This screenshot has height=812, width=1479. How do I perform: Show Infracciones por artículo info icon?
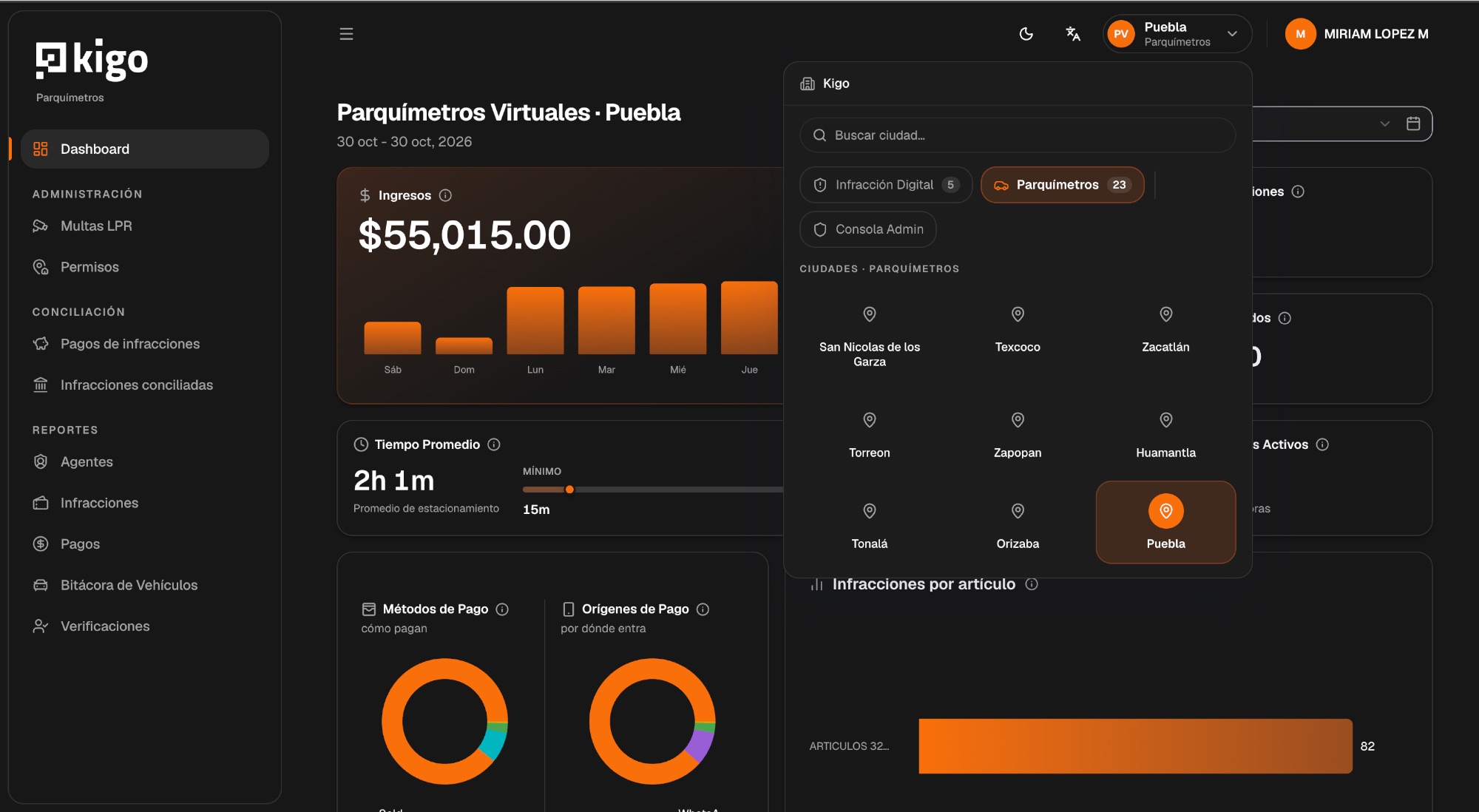(x=1032, y=584)
